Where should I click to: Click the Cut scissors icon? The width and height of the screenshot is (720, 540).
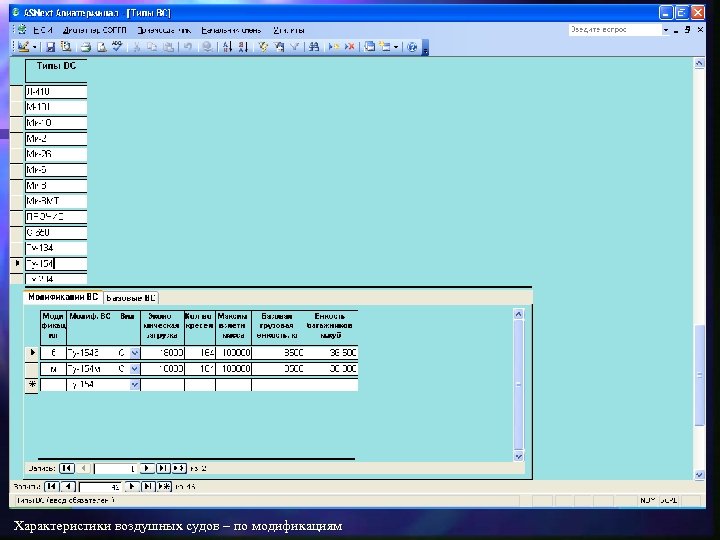136,47
